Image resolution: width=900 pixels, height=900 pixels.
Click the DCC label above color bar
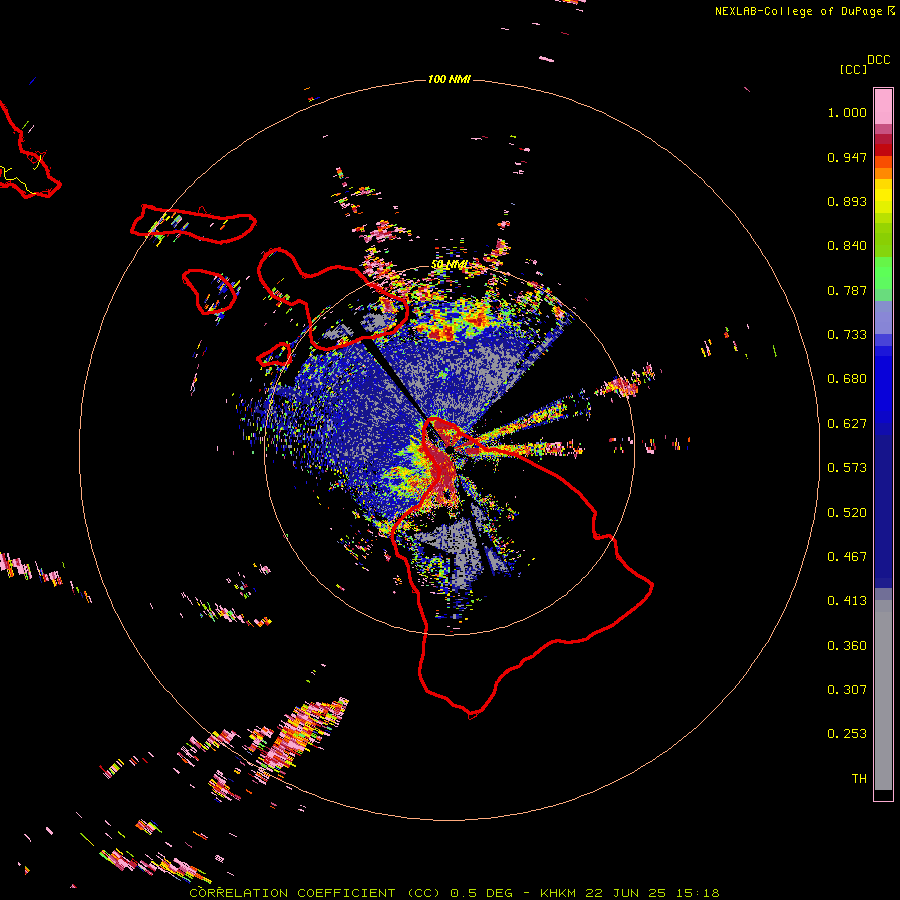pyautogui.click(x=879, y=60)
